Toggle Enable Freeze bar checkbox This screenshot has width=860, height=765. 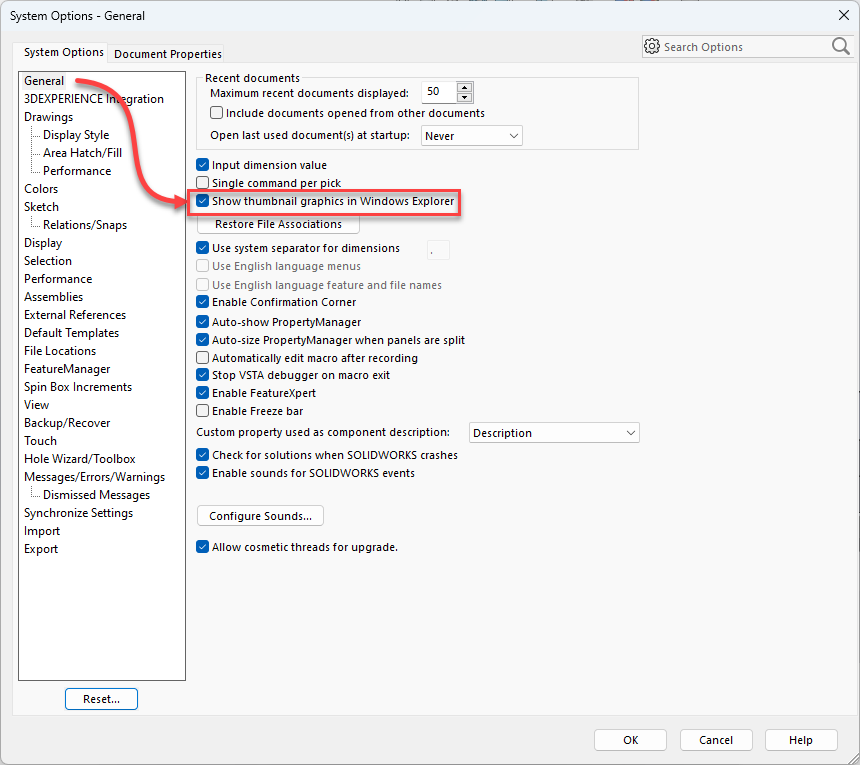pyautogui.click(x=204, y=411)
